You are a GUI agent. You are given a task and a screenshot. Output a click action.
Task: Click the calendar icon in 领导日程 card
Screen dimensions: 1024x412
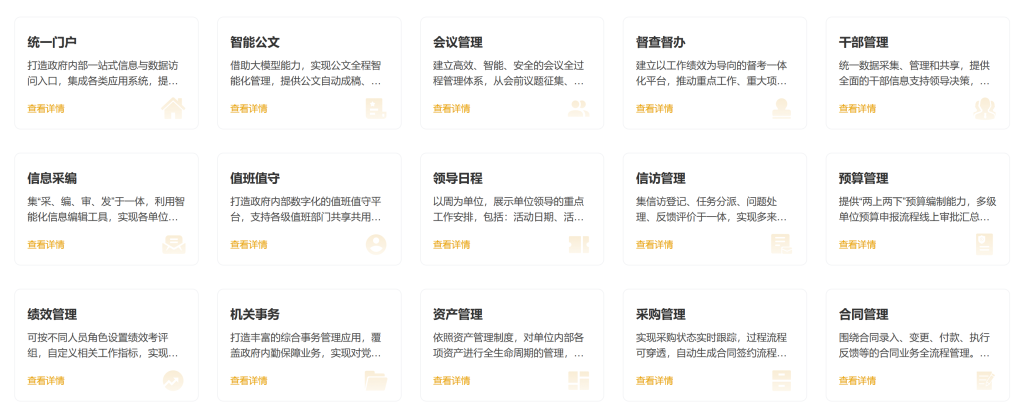(x=578, y=244)
